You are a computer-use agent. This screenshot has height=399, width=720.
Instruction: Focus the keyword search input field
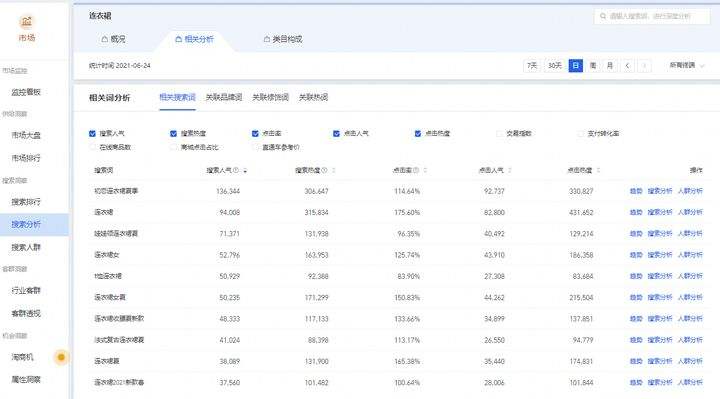tap(652, 16)
